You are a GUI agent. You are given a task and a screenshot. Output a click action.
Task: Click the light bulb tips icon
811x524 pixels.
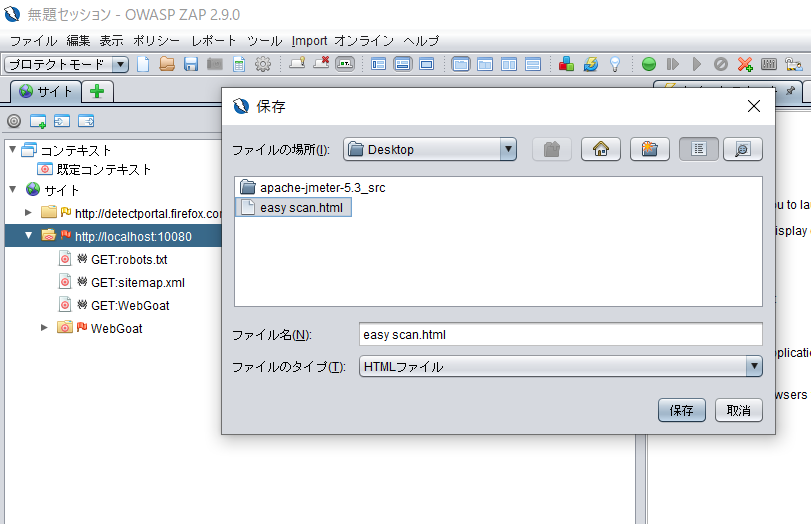[x=614, y=64]
